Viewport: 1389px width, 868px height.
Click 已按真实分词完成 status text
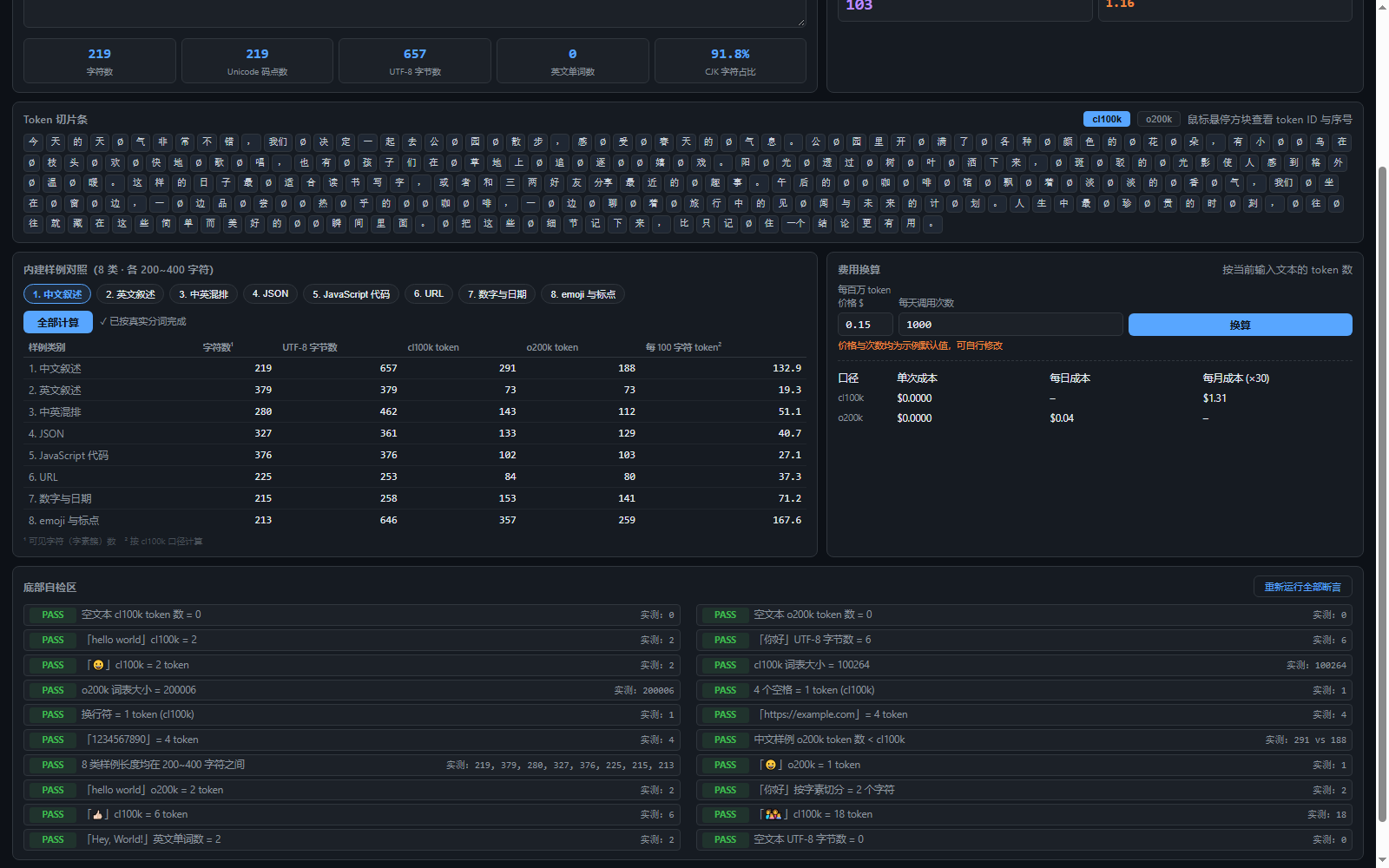(x=143, y=321)
